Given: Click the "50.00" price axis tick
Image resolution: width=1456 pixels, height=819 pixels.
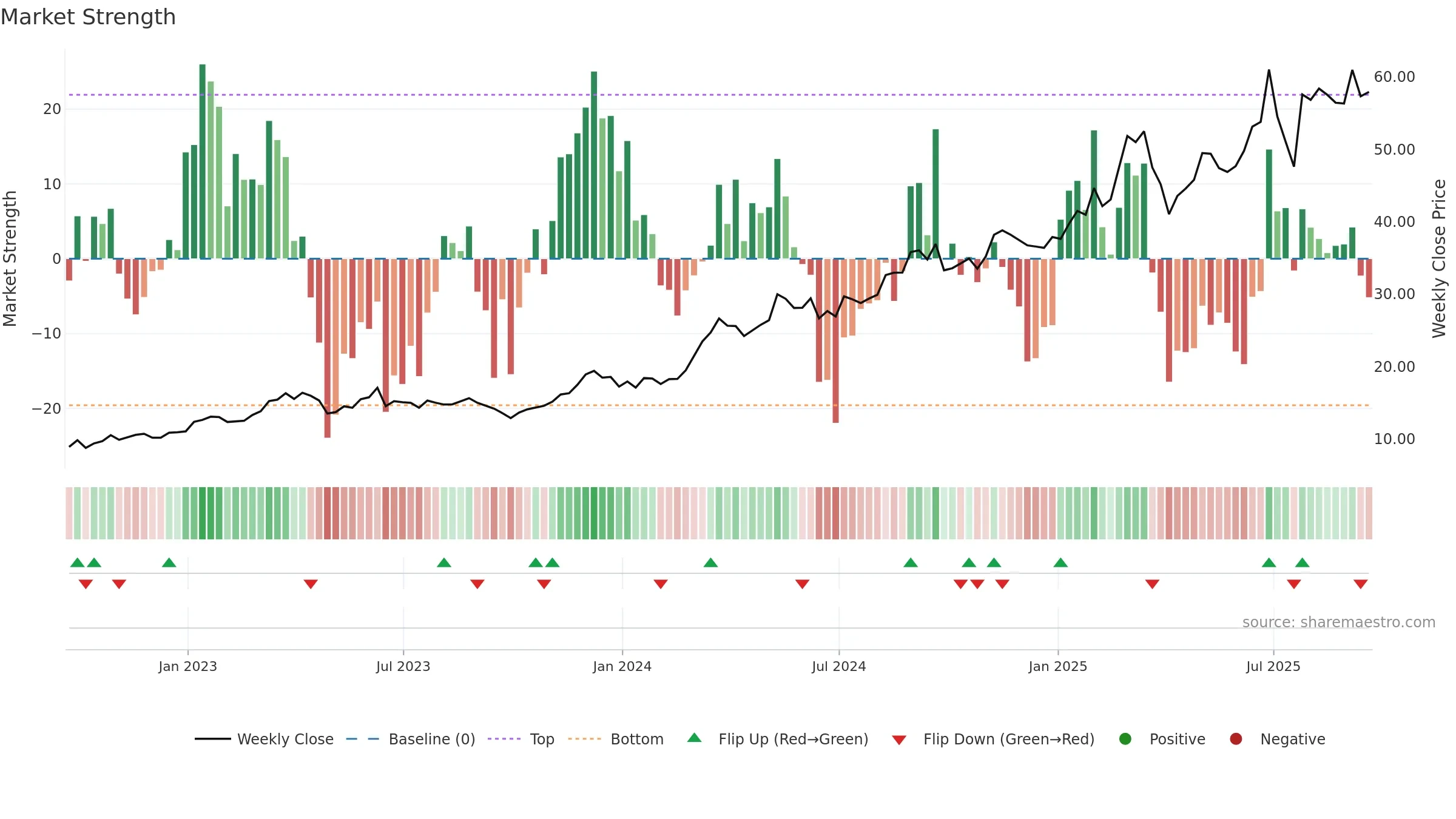Looking at the screenshot, I should coord(1394,149).
